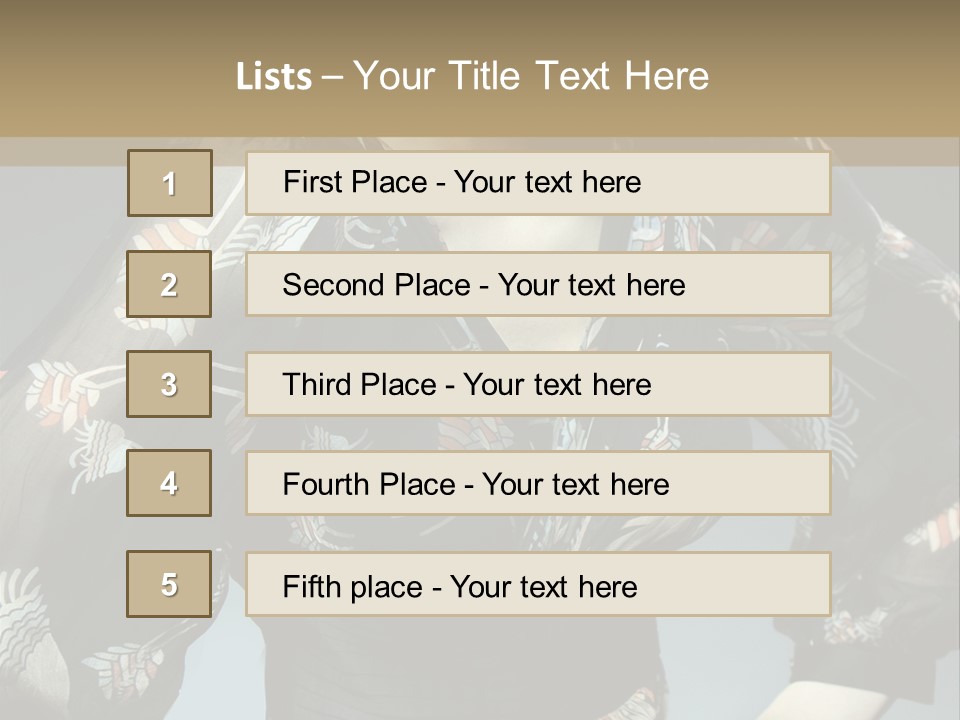Click "Your text here" in First Place row
Viewport: 960px width, 720px height.
click(547, 182)
